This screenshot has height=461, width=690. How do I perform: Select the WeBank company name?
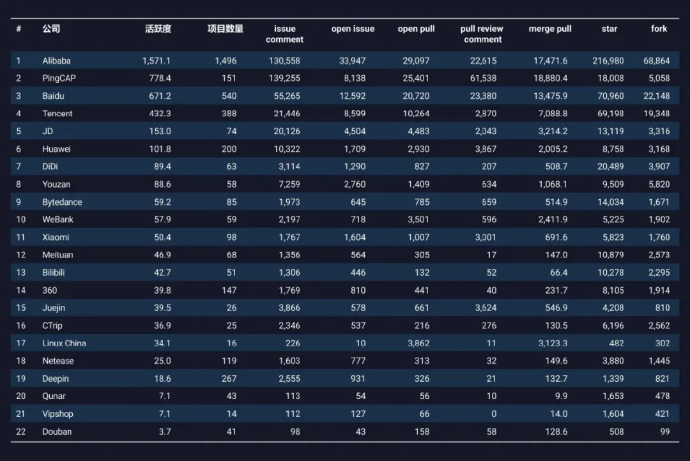point(58,220)
